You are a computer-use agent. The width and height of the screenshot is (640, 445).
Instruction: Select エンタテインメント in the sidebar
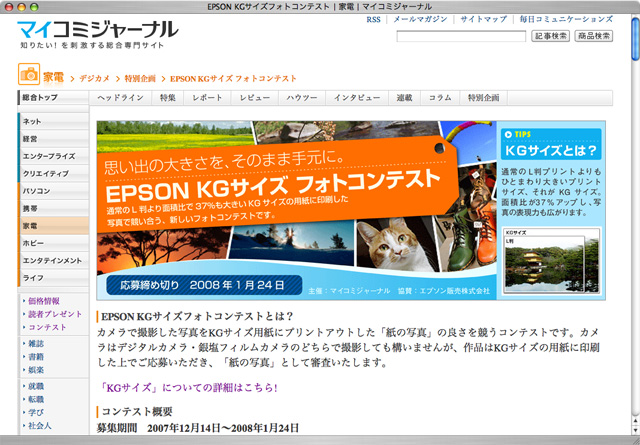pos(53,260)
